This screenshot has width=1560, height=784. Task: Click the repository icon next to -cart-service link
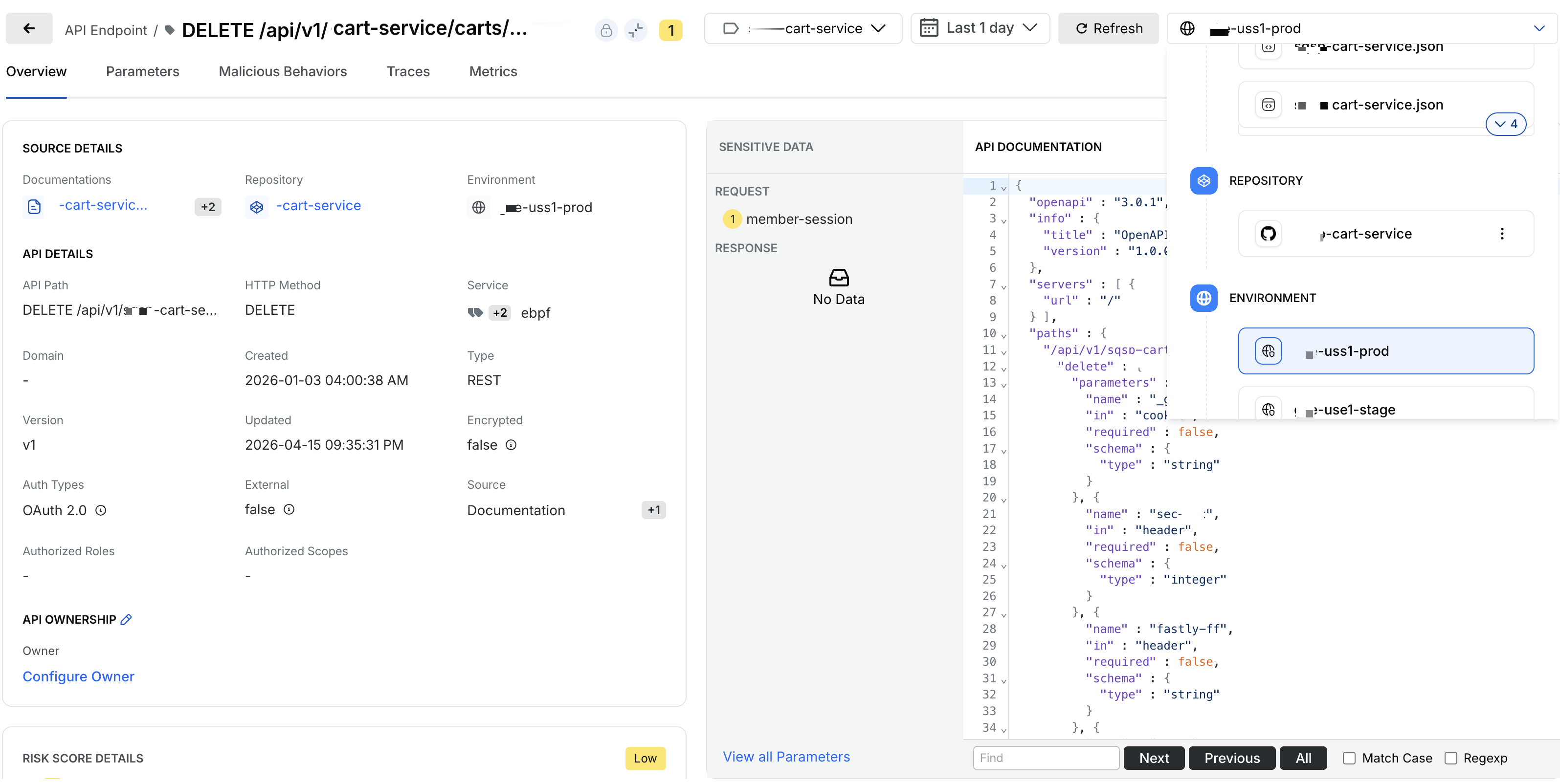(x=257, y=206)
